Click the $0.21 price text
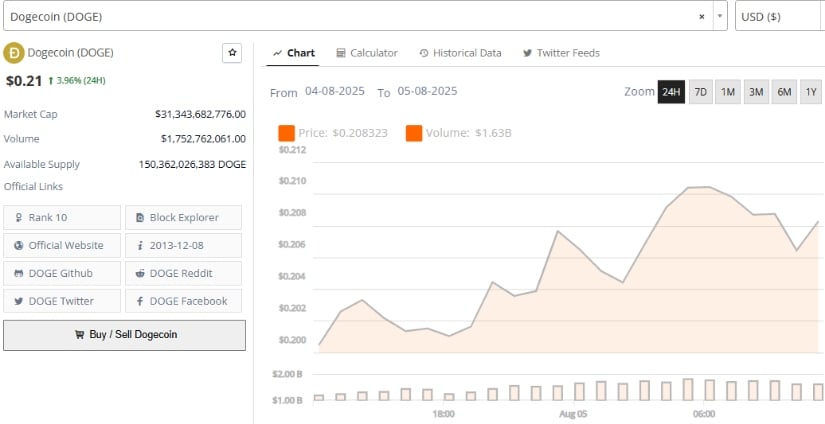Viewport: 825px width, 424px height. (x=24, y=81)
